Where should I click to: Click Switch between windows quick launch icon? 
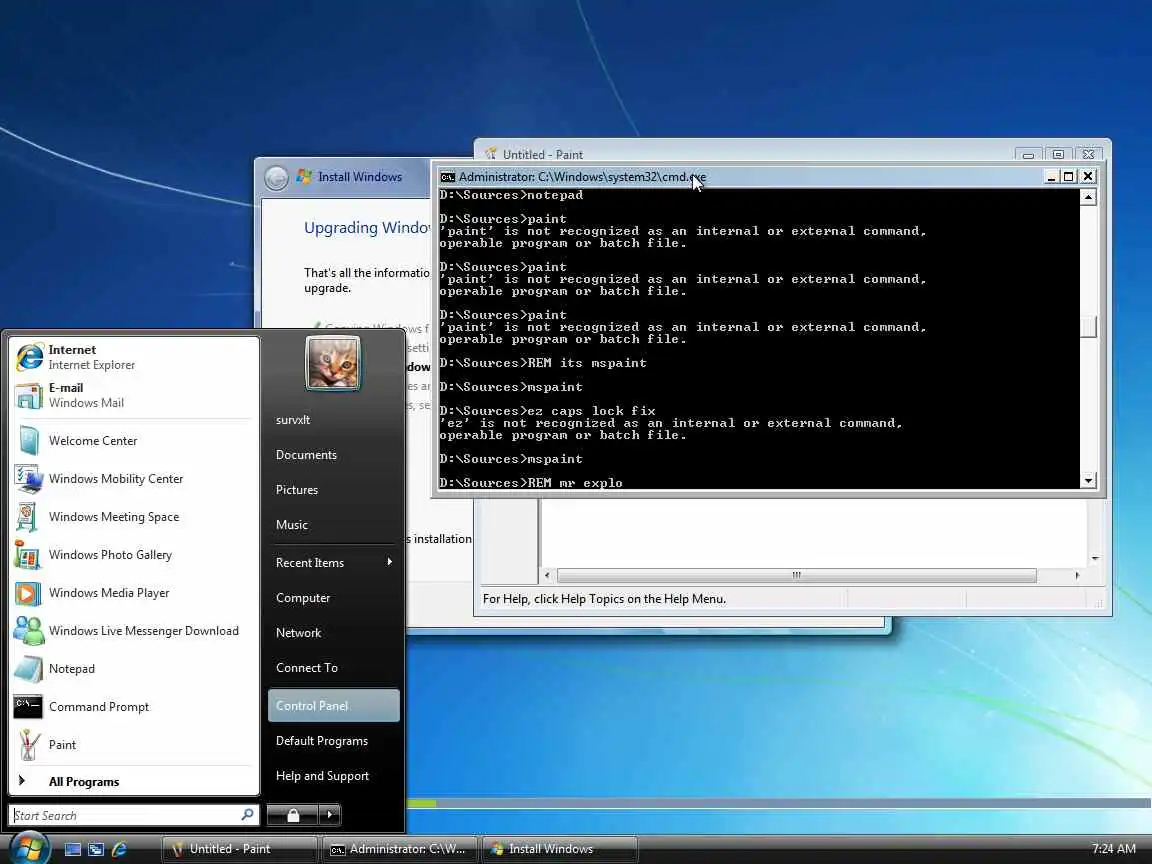point(96,849)
